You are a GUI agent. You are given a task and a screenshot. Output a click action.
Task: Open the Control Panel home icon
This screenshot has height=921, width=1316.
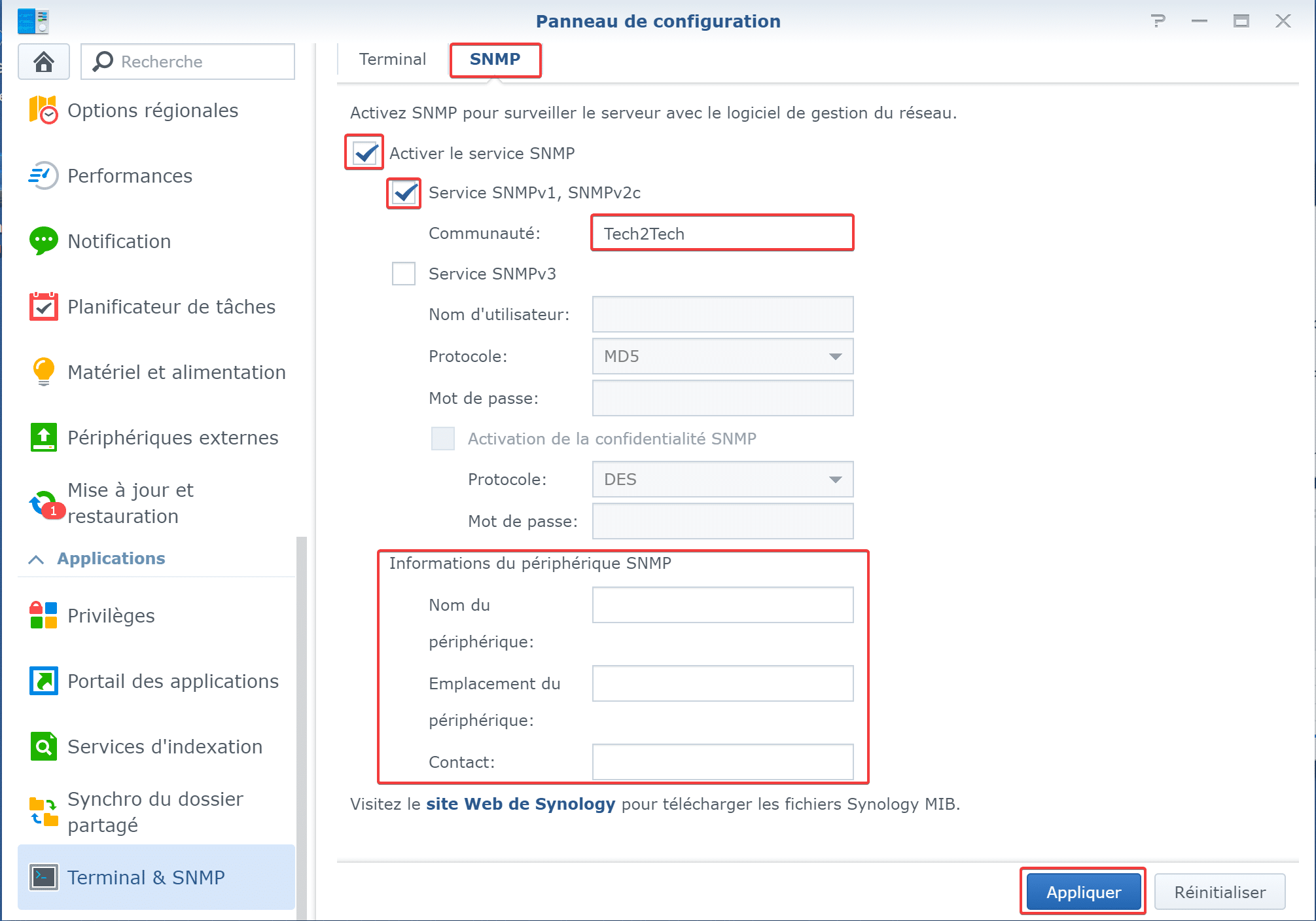coord(44,62)
